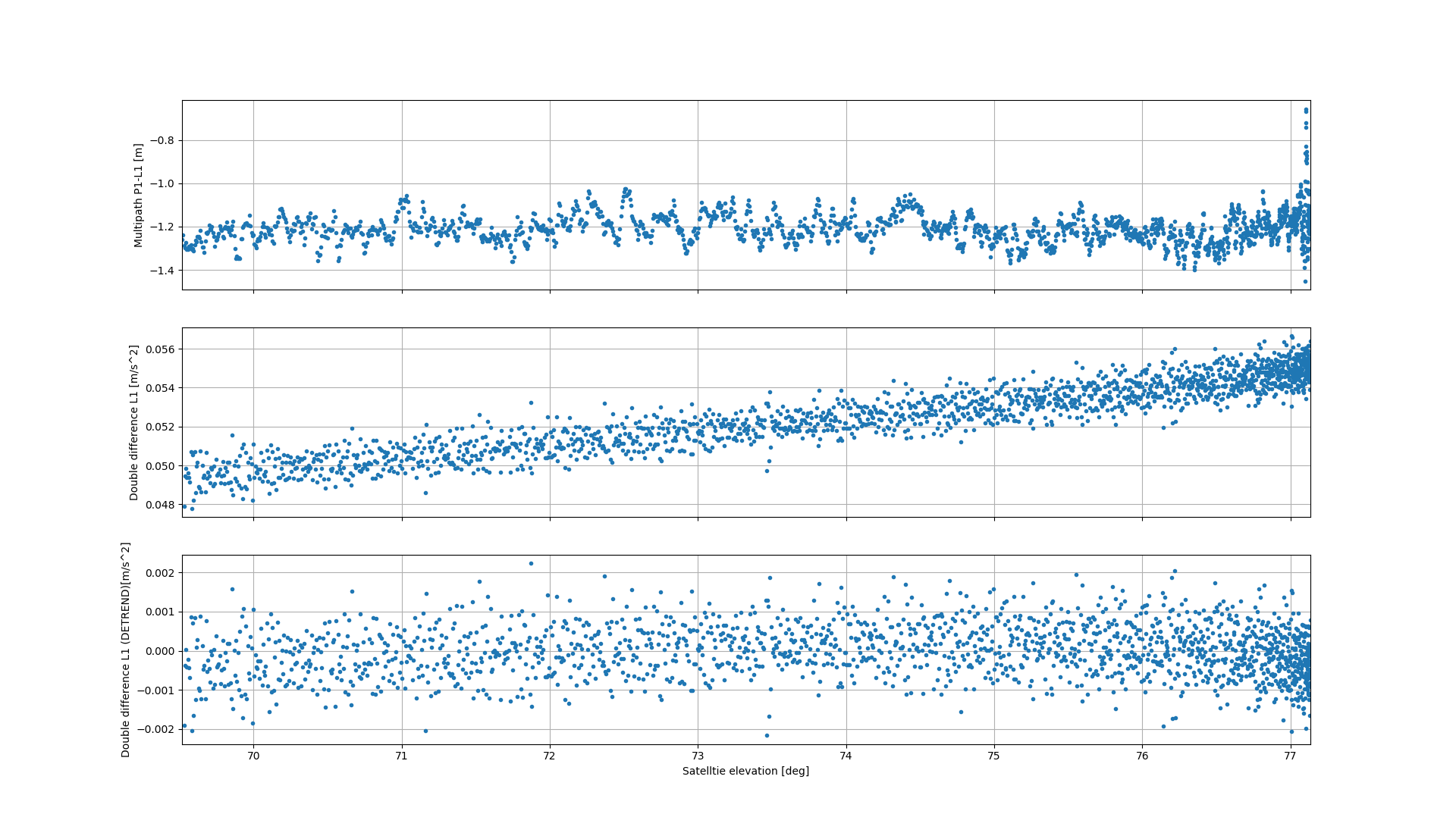The image size is (1456, 836).
Task: Click the gridline at elevation 74 in middle plot
Action: coord(846,422)
